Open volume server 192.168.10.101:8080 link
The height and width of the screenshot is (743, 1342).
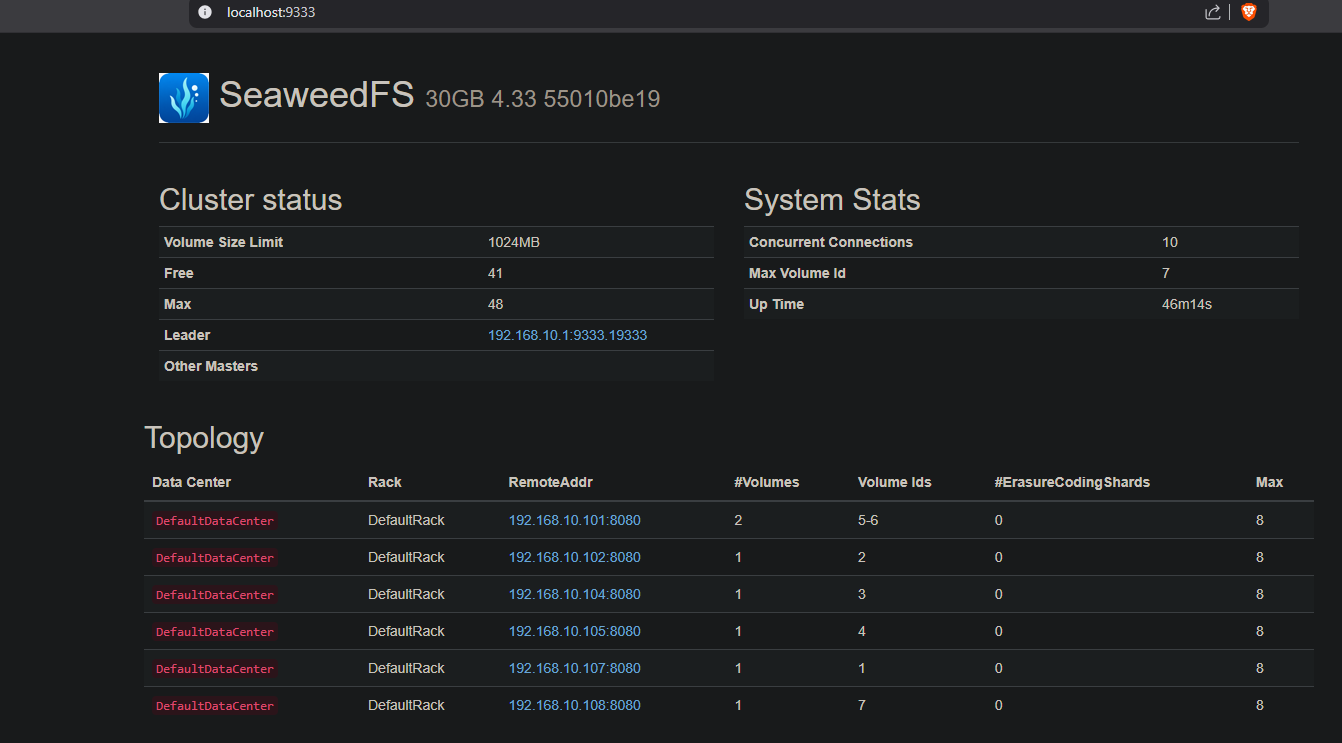coord(575,520)
